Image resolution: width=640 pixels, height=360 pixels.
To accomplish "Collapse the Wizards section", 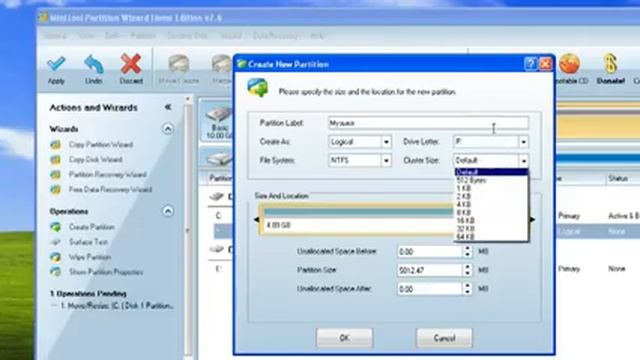I will pos(168,129).
